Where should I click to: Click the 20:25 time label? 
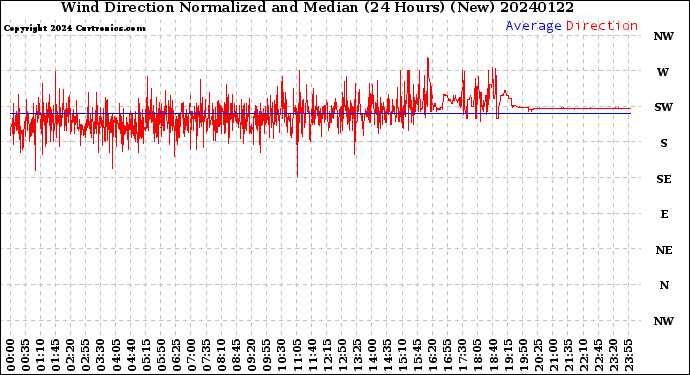tap(538, 355)
